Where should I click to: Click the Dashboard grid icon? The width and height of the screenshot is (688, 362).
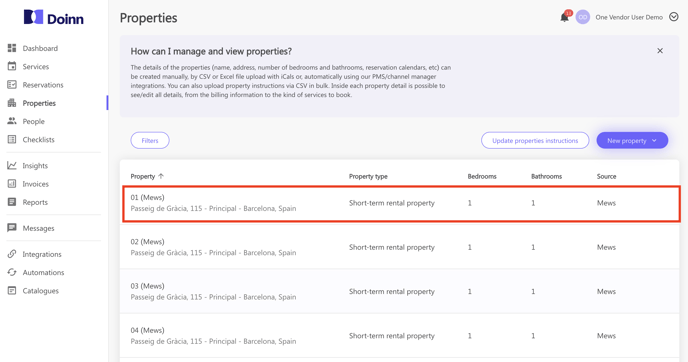click(x=12, y=48)
